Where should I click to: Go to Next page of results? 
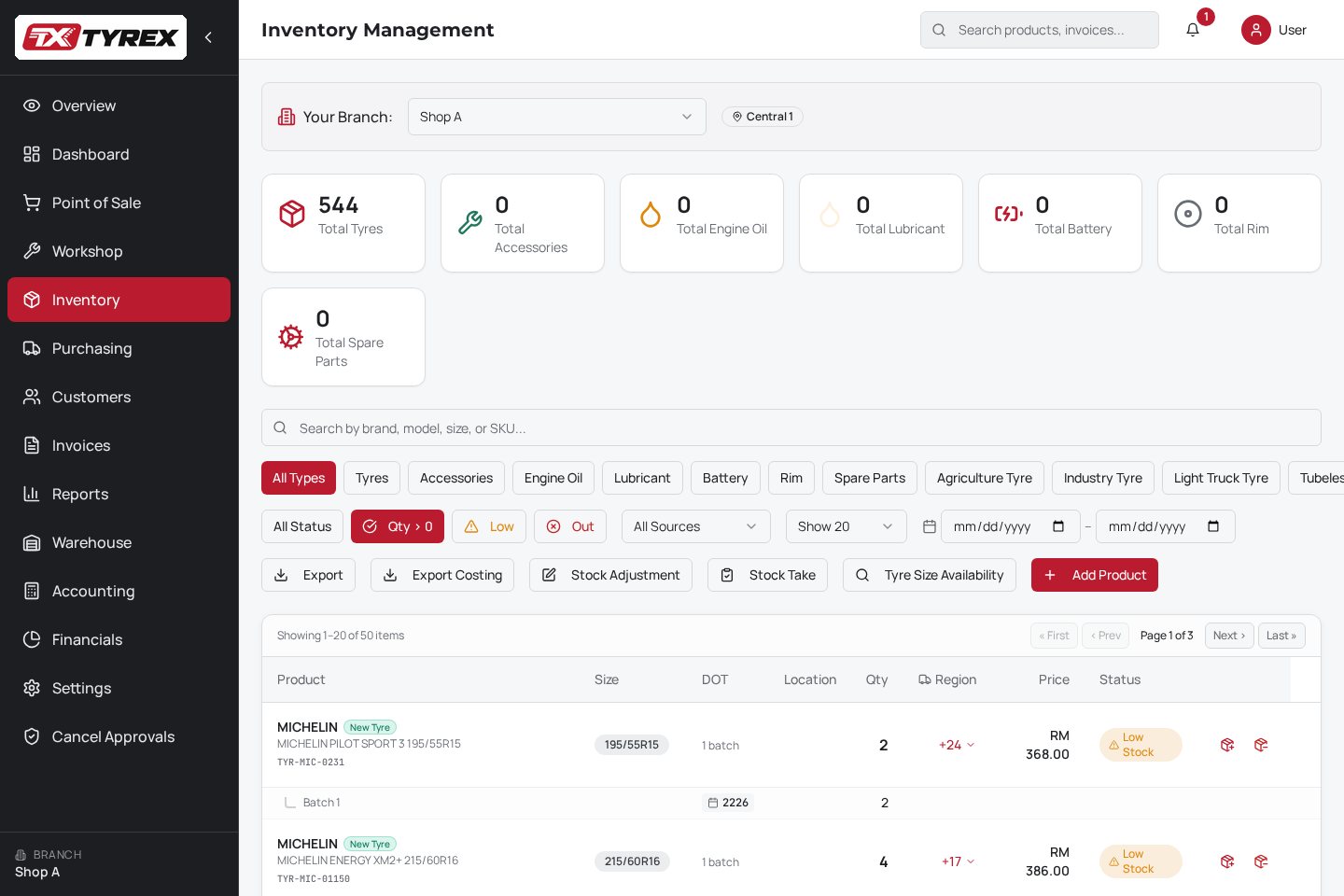1229,636
